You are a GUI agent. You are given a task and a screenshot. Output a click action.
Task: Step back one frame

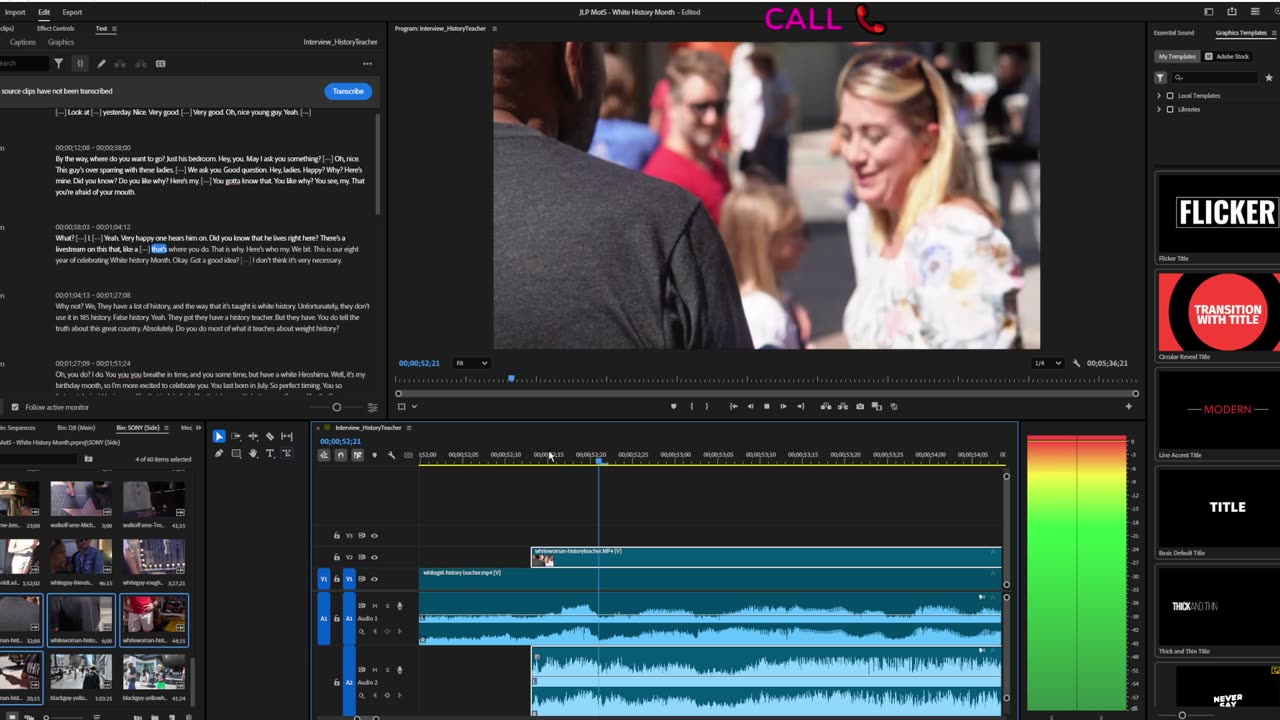click(750, 406)
